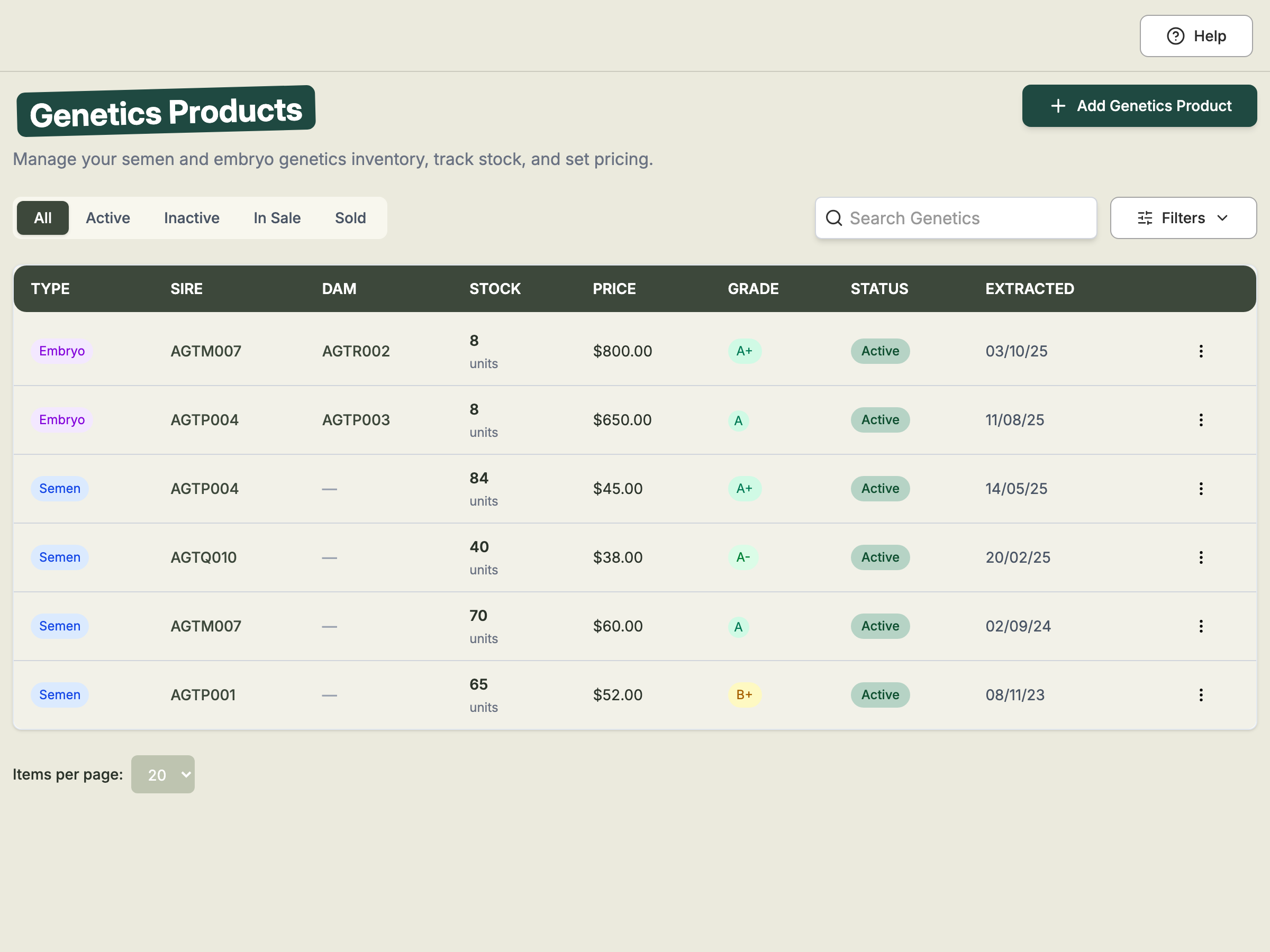
Task: Click the extracted date 02/09/24
Action: (x=1018, y=626)
